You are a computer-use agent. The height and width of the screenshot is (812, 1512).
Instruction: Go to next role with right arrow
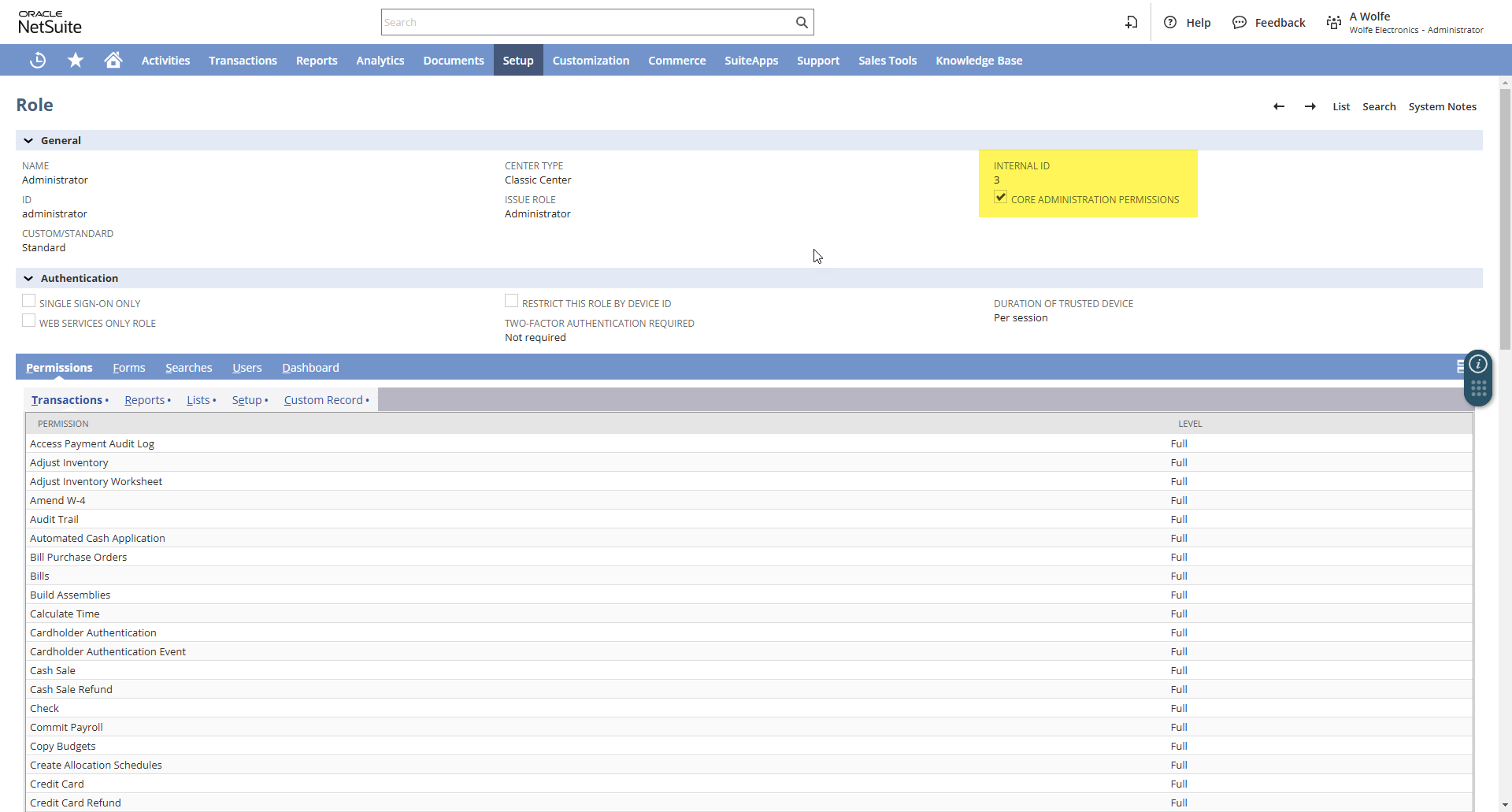point(1310,107)
